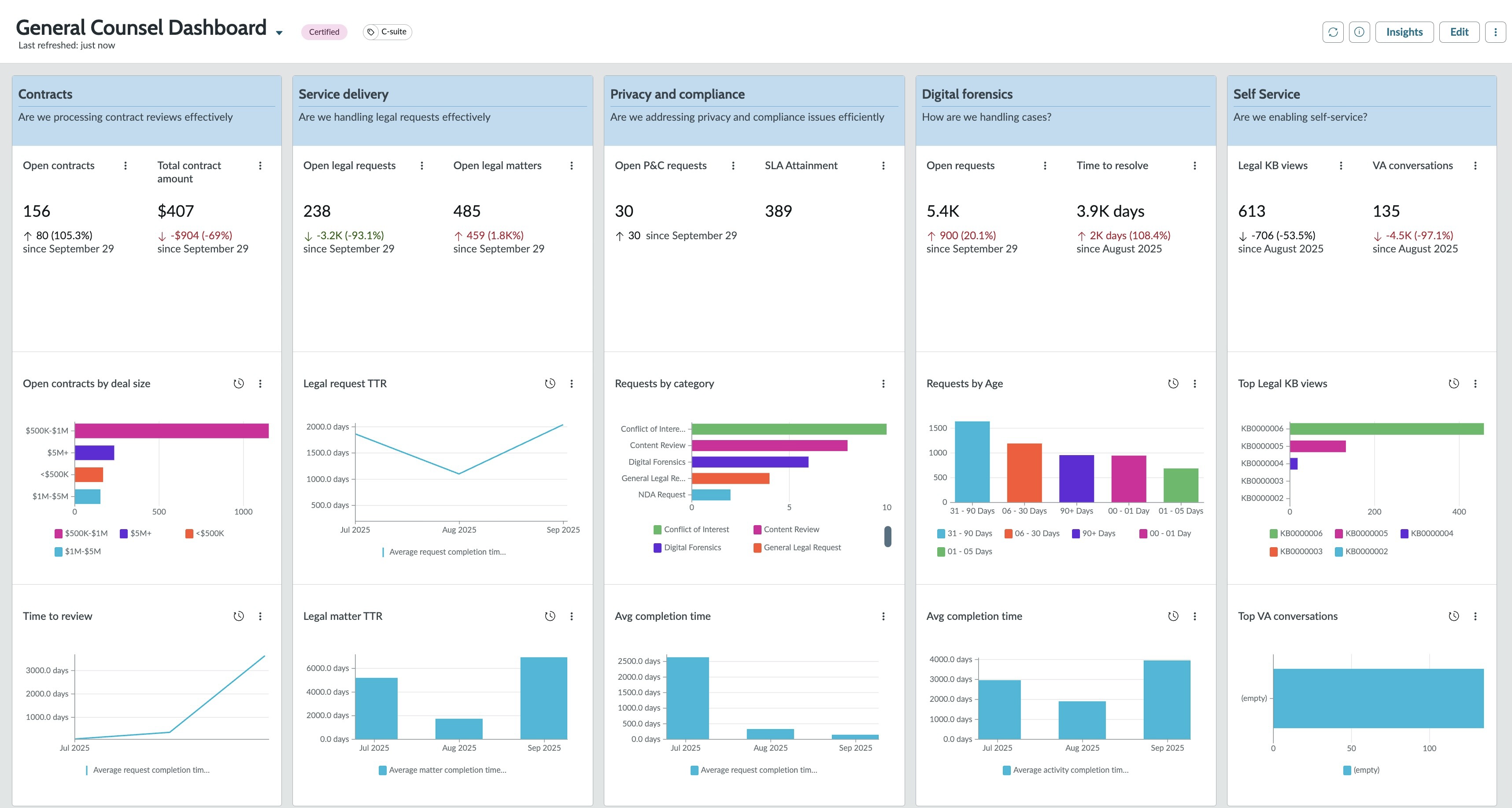1512x808 pixels.
Task: Open options menu for VA conversations
Action: pyautogui.click(x=1475, y=166)
